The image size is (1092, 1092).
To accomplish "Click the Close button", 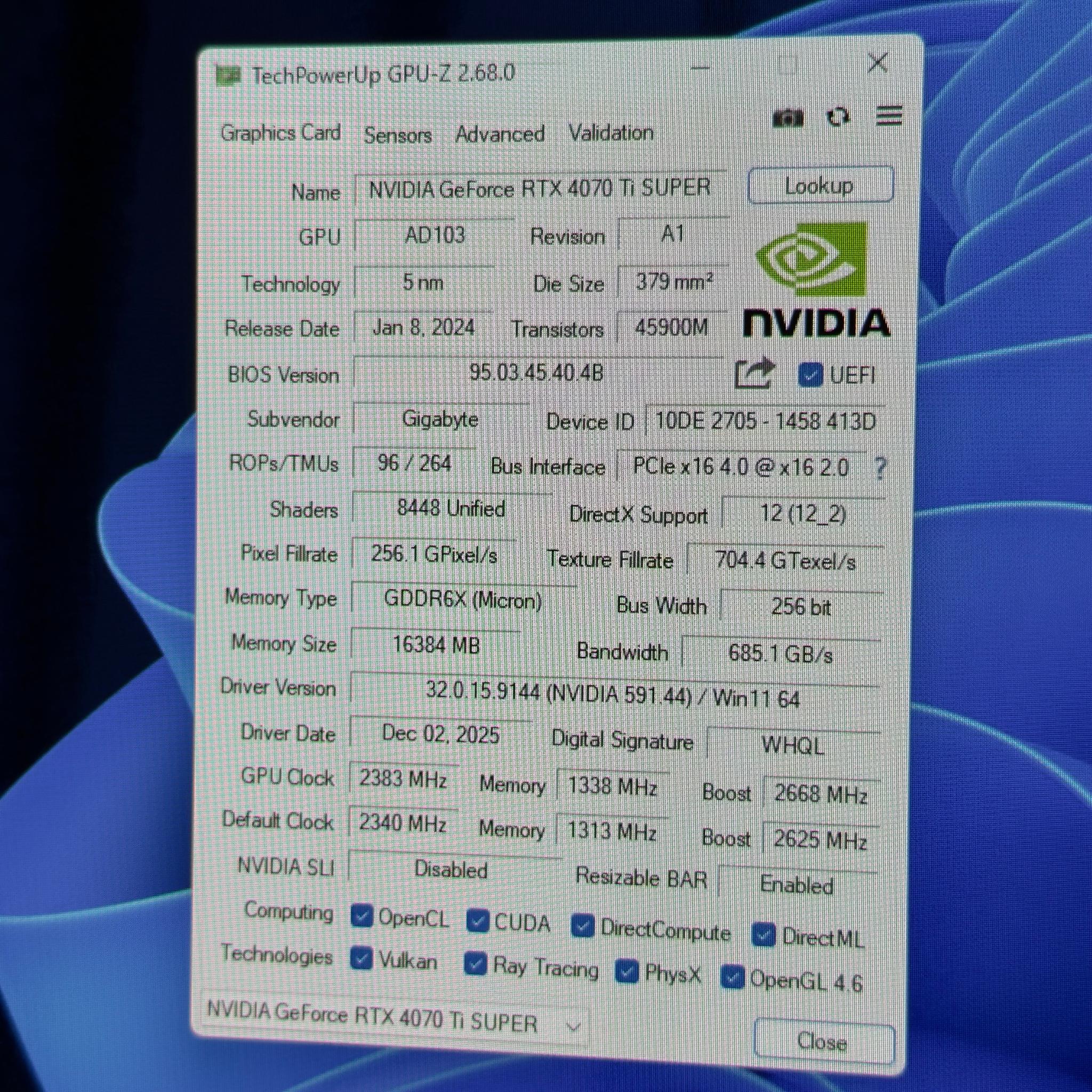I will 824,1041.
